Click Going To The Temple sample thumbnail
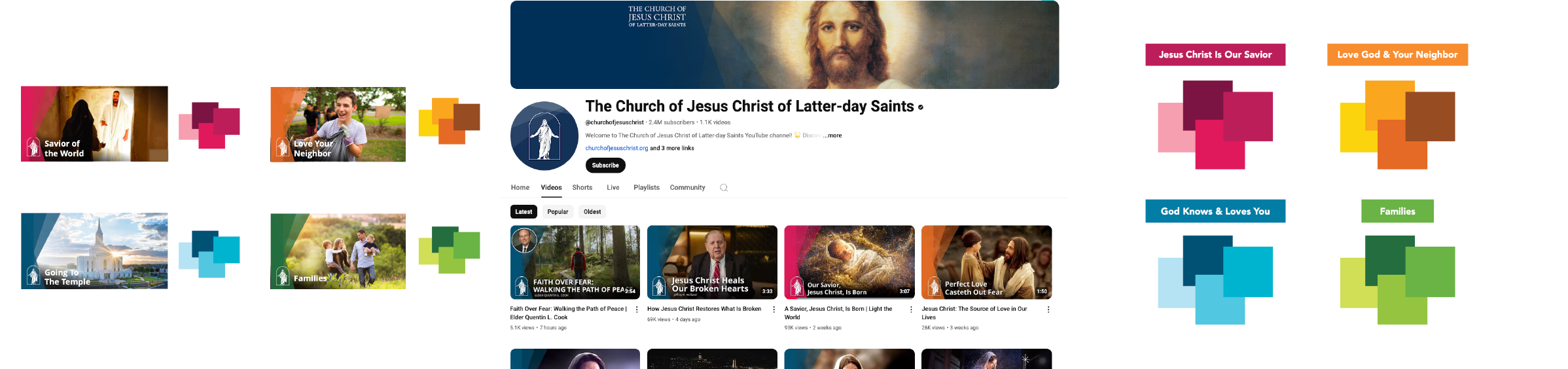1568x369 pixels. (x=94, y=251)
